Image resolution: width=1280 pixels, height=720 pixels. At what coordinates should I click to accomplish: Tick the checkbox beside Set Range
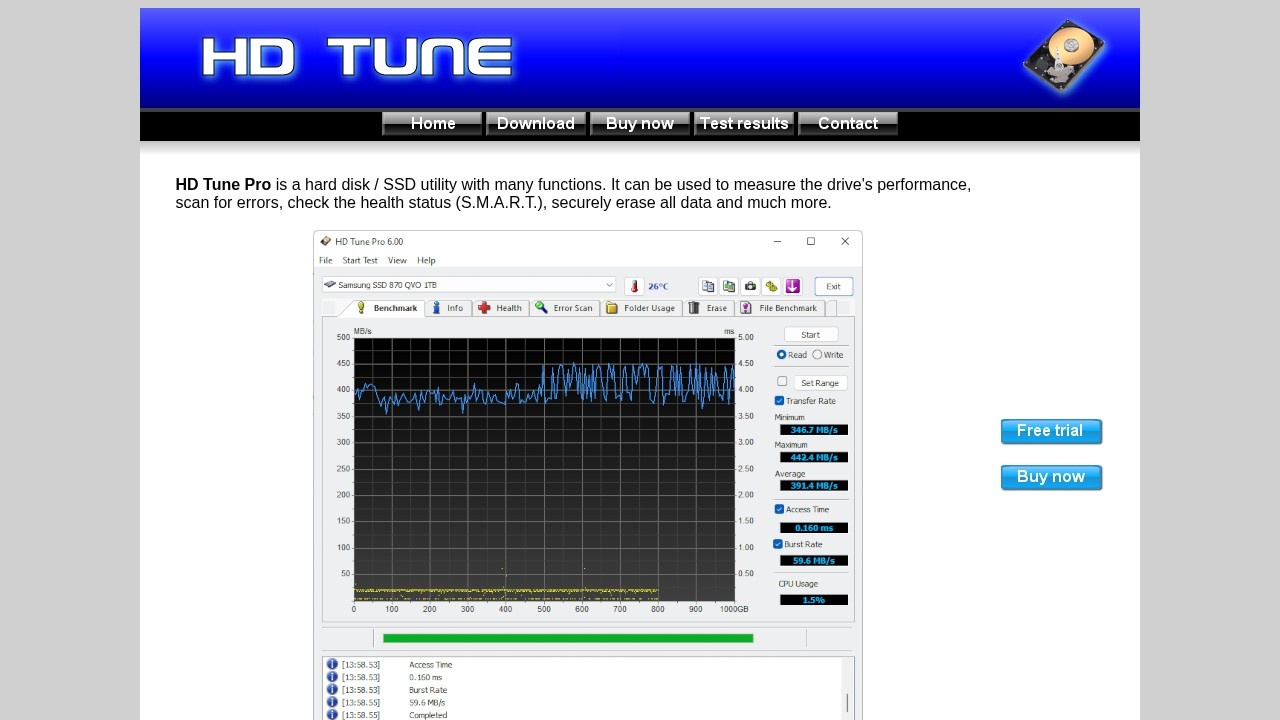coord(782,382)
